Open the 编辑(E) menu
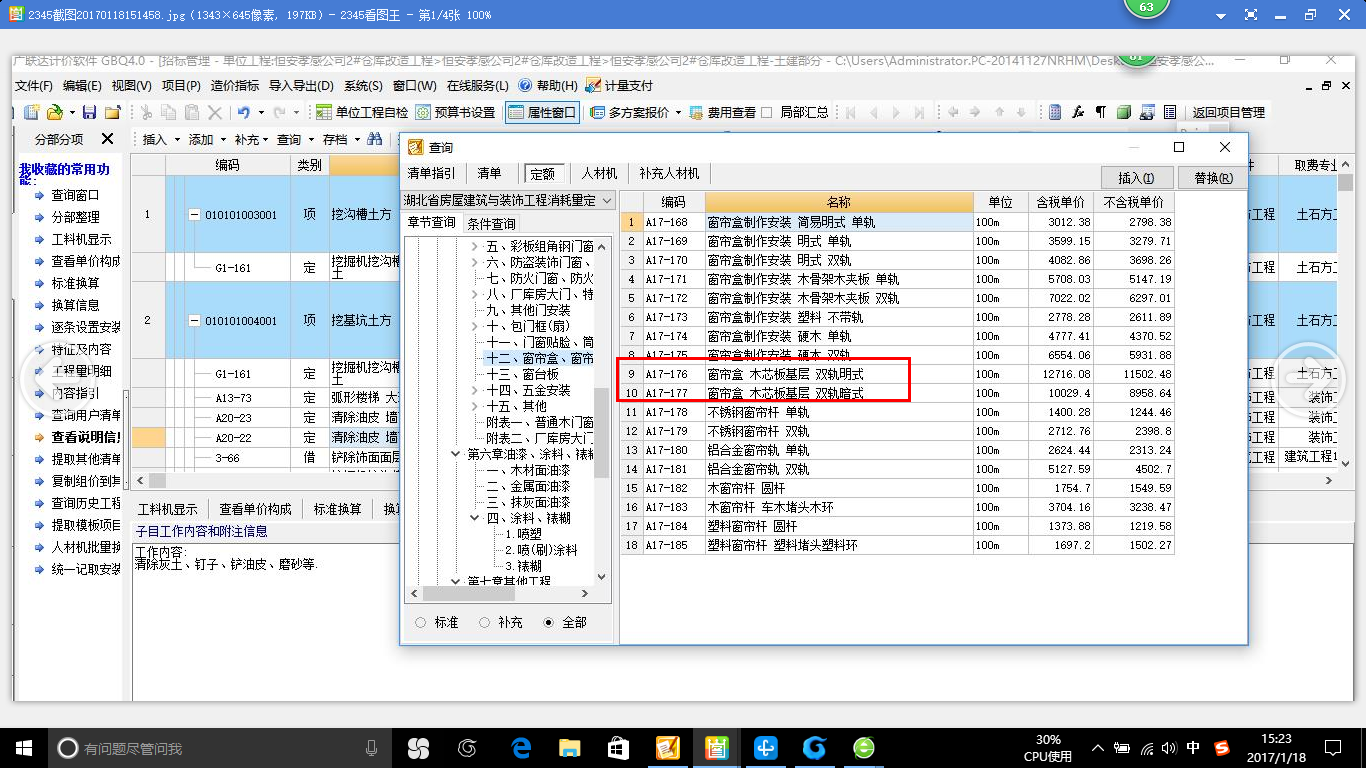This screenshot has height=768, width=1366. [x=82, y=86]
